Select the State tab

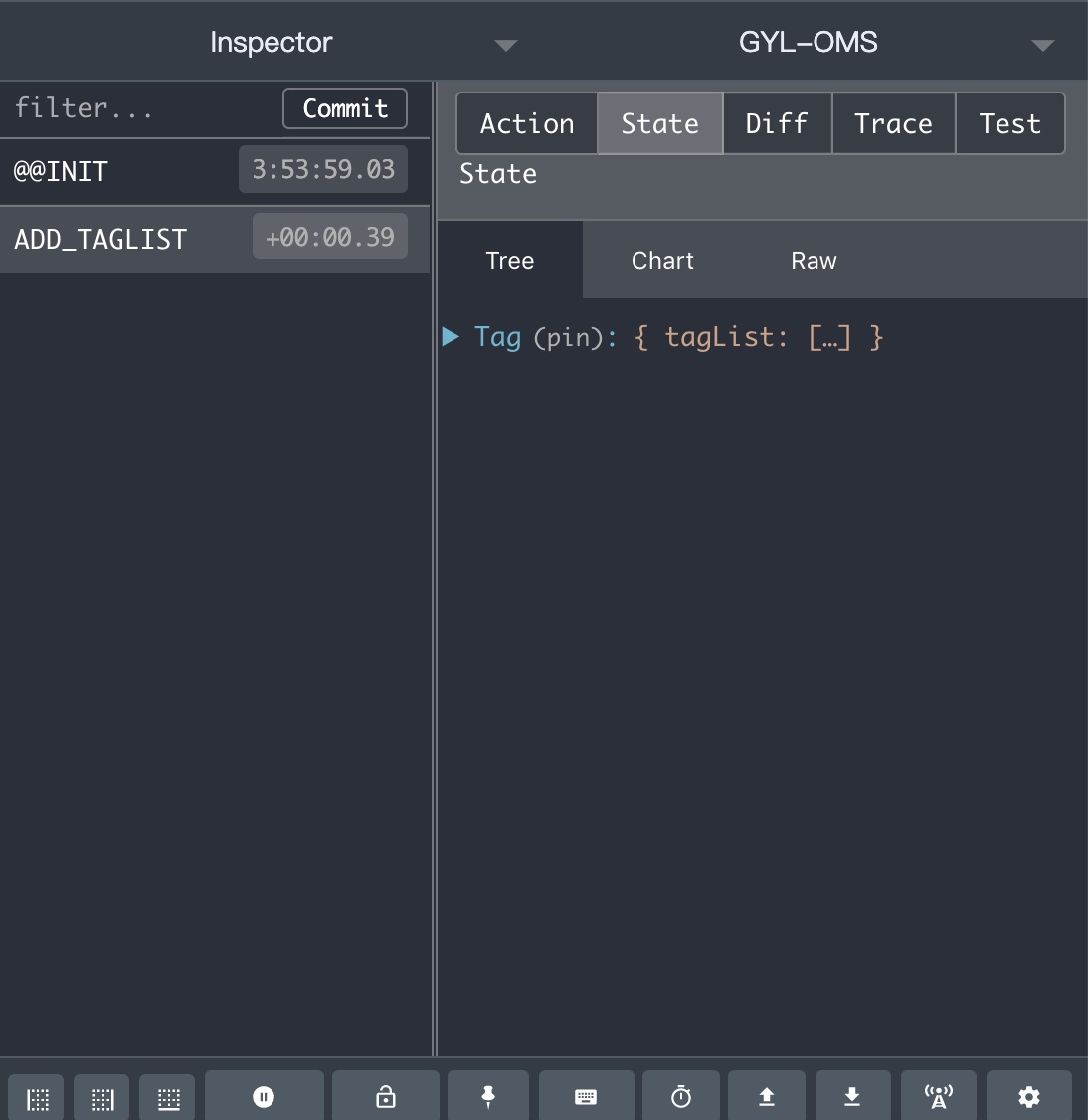coord(660,123)
